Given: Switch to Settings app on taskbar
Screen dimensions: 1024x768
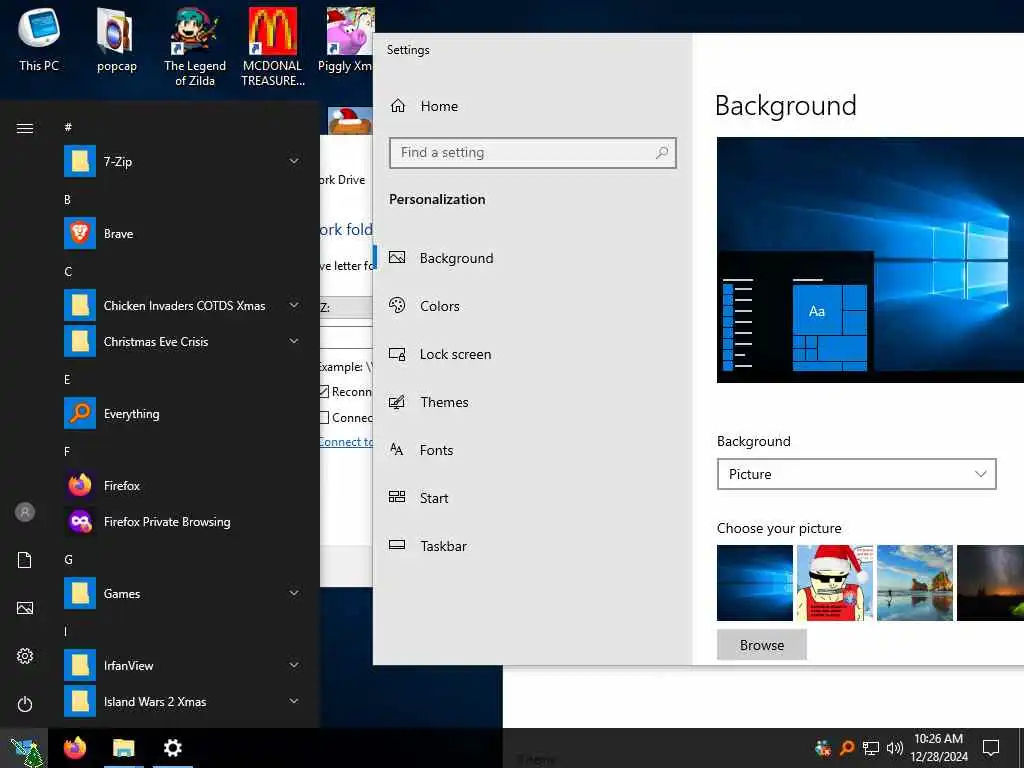Looking at the screenshot, I should pyautogui.click(x=172, y=748).
